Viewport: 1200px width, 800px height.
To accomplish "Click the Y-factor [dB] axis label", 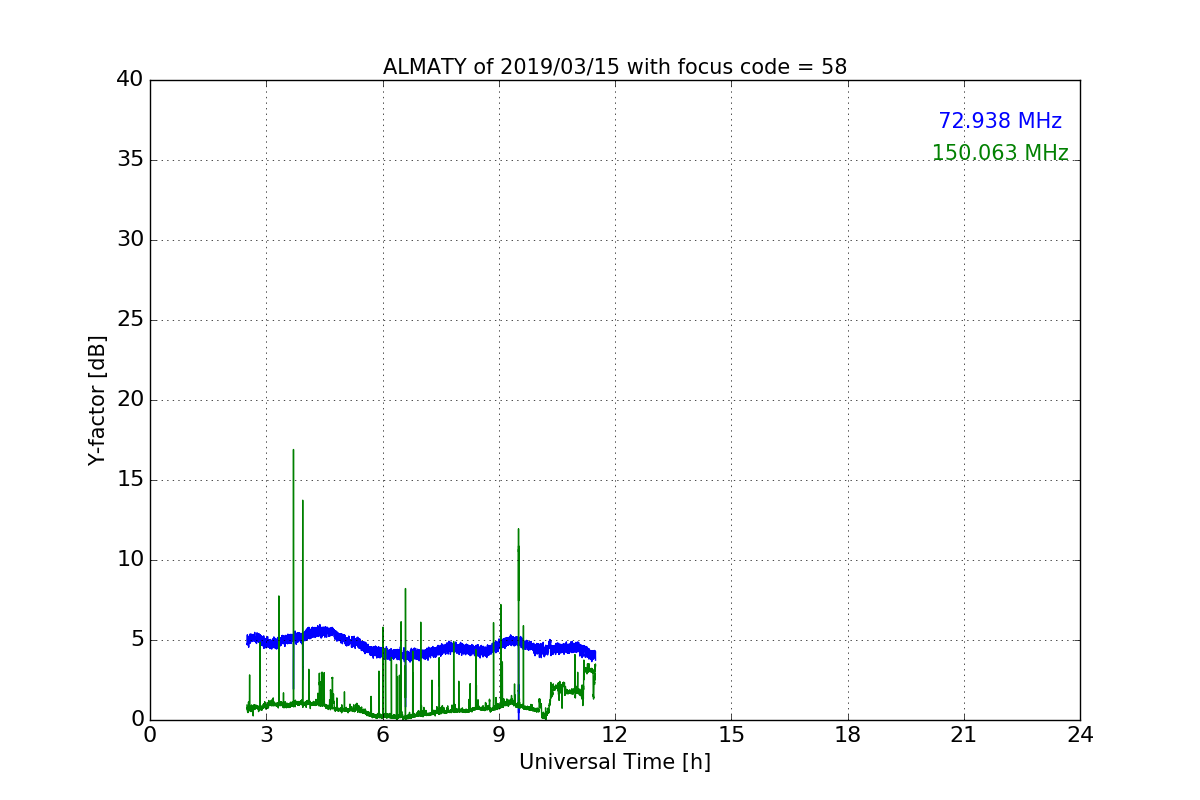I will (x=97, y=400).
